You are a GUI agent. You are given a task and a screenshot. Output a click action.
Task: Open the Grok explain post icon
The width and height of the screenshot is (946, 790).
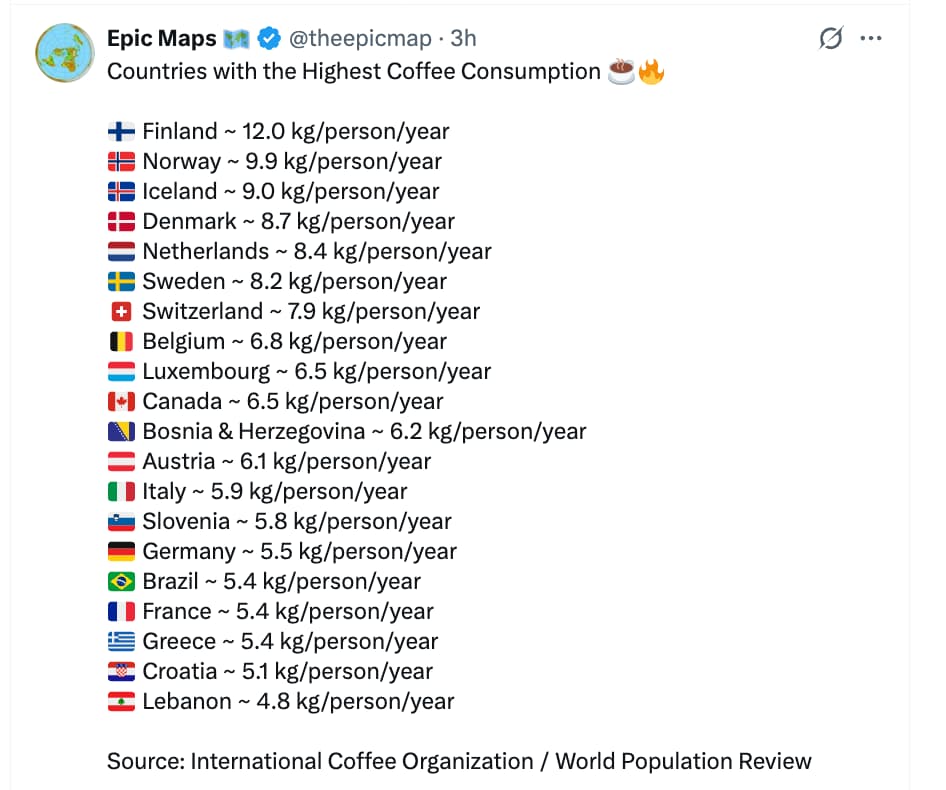coord(831,38)
